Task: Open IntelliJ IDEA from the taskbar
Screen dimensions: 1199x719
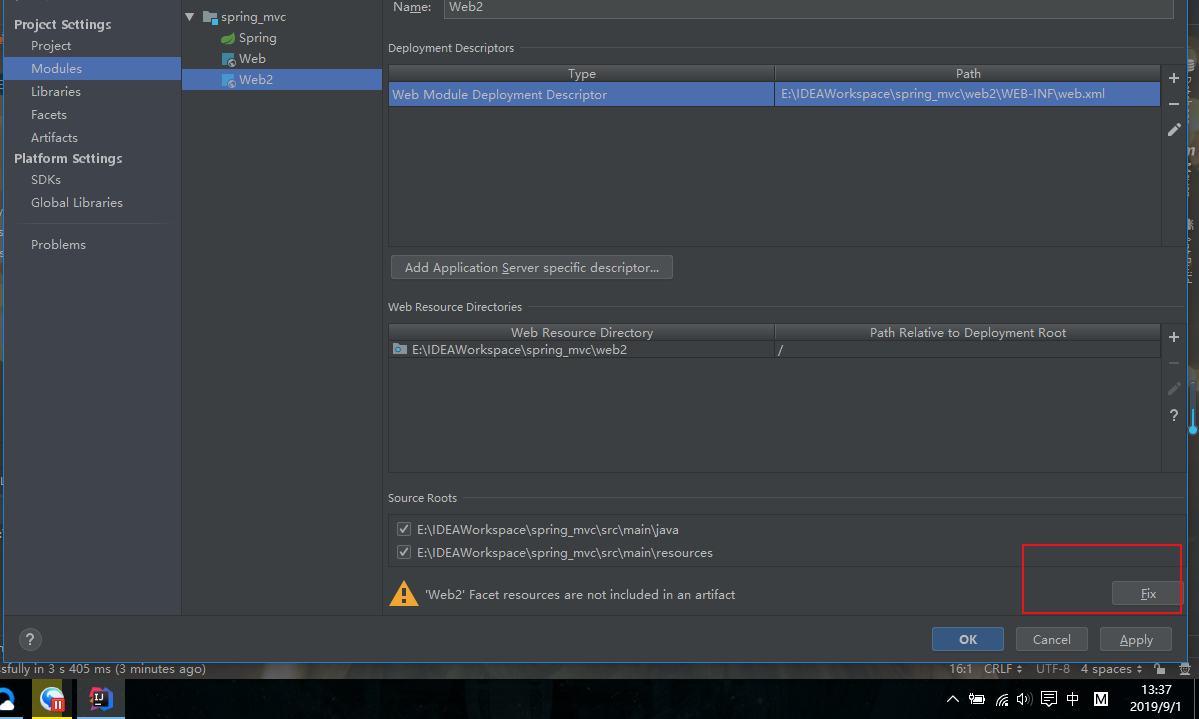Action: [x=100, y=698]
